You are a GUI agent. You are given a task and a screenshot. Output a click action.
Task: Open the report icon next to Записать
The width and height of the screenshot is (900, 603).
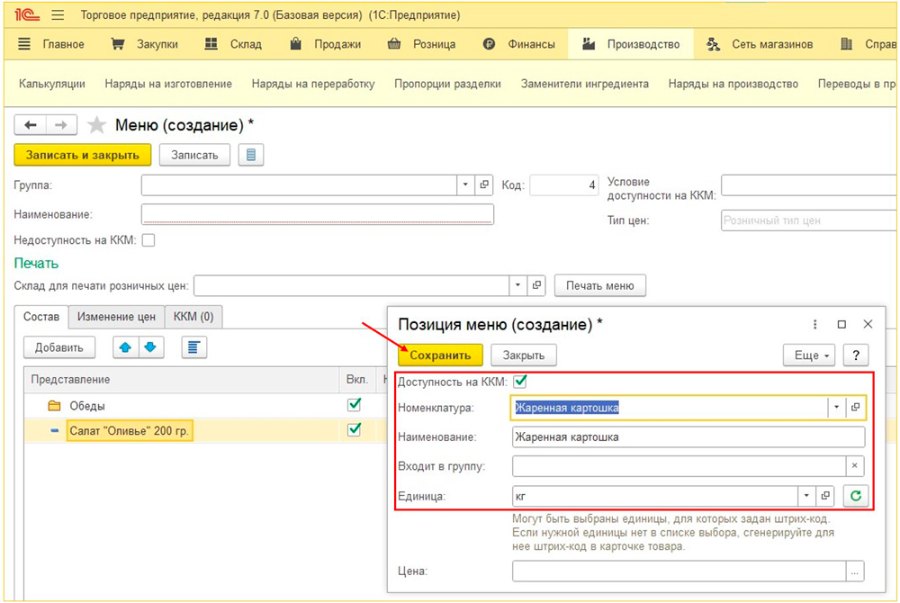point(251,155)
